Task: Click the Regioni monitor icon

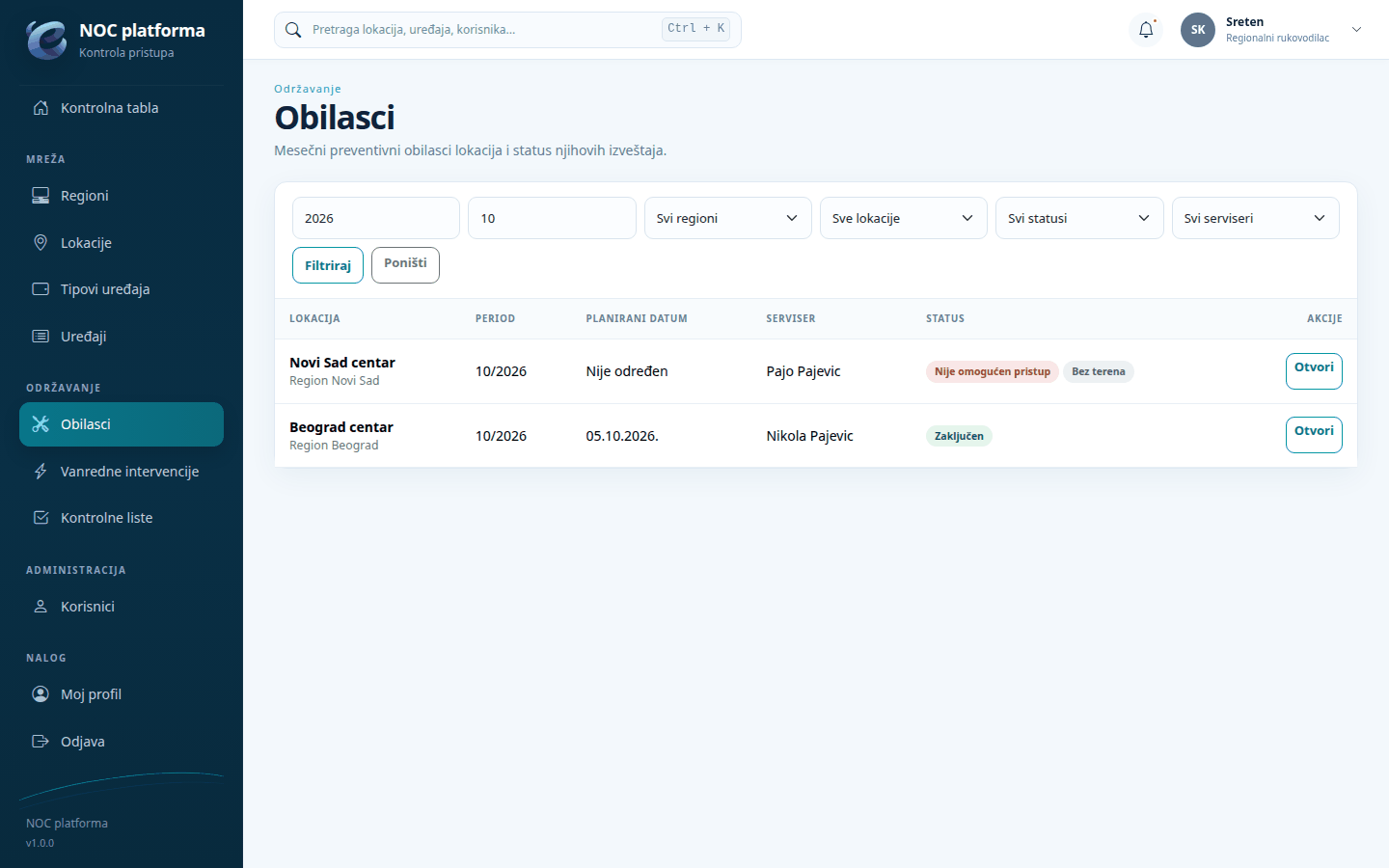Action: click(41, 196)
